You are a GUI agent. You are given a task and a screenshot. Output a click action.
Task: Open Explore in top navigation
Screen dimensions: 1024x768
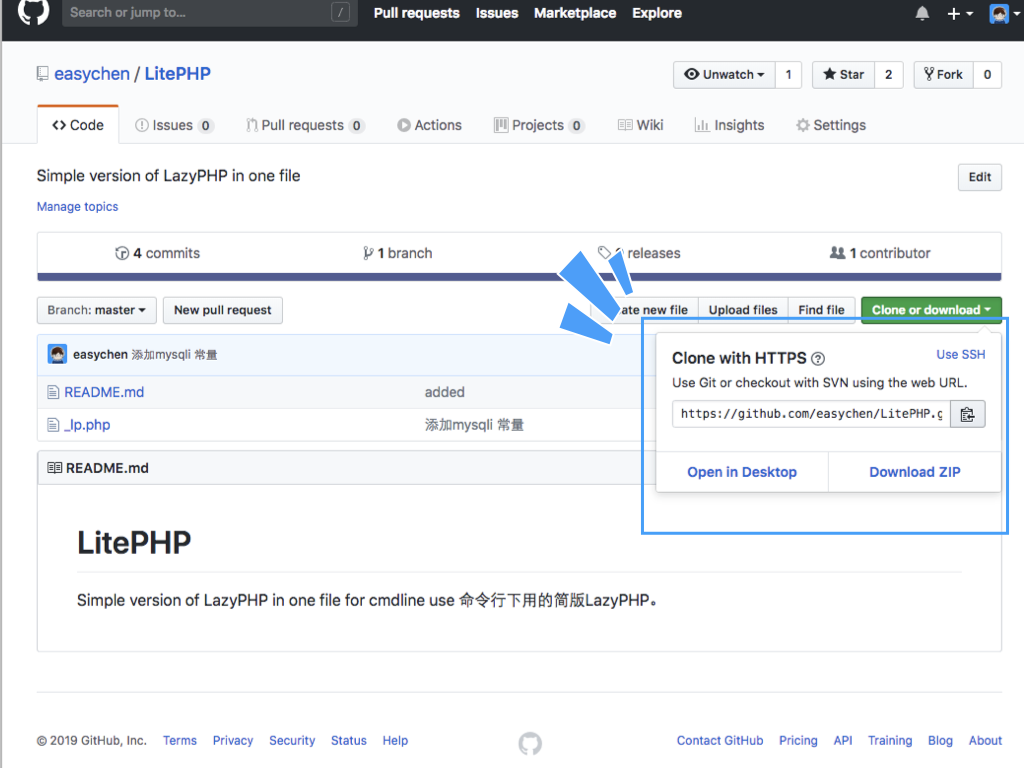[x=656, y=13]
